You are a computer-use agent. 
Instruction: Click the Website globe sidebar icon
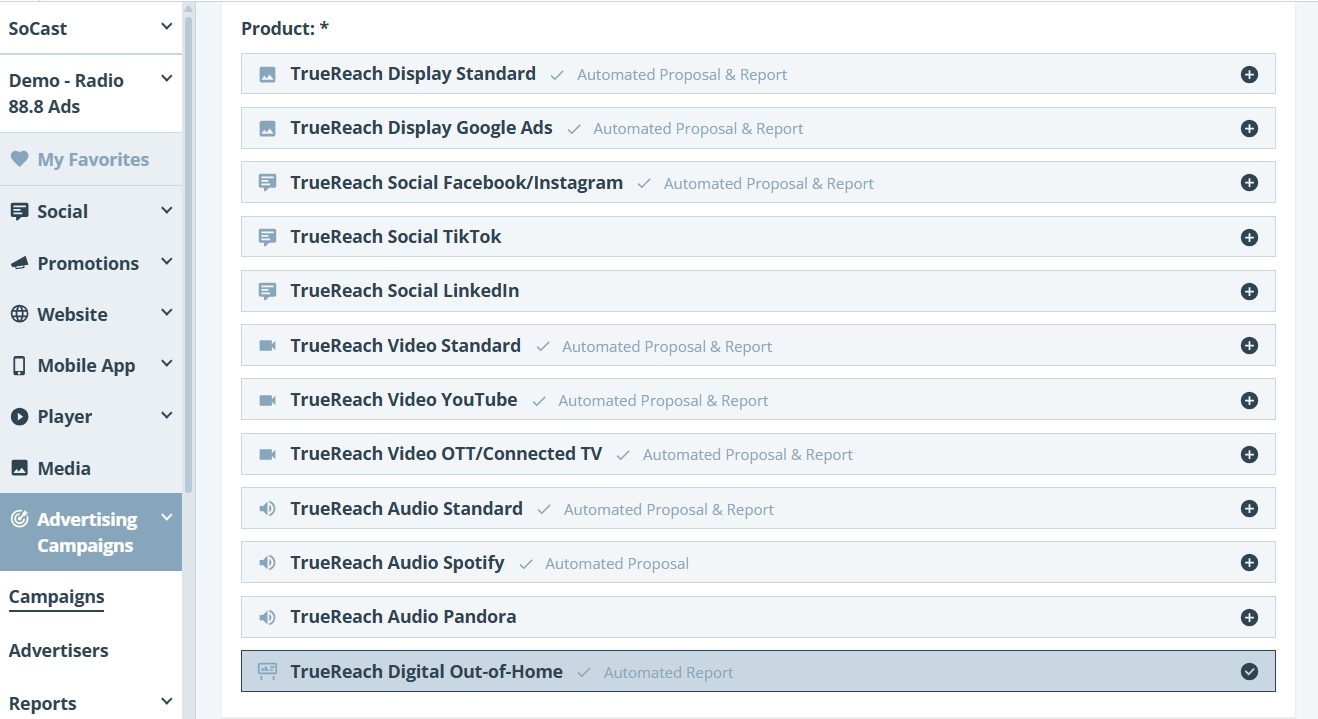(x=19, y=314)
